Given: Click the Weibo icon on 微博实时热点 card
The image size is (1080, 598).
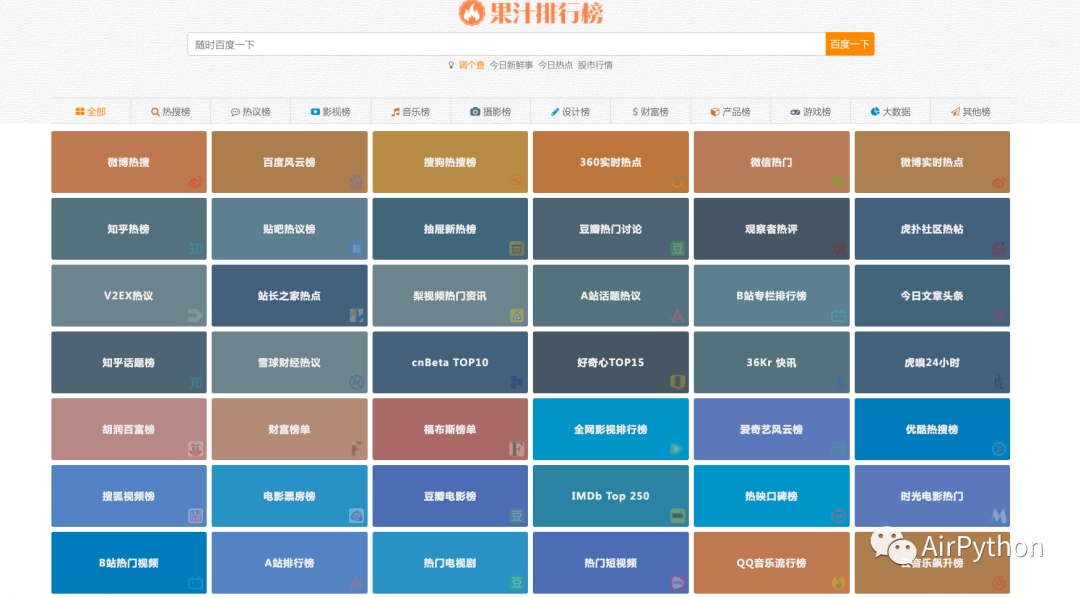Looking at the screenshot, I should coord(999,183).
